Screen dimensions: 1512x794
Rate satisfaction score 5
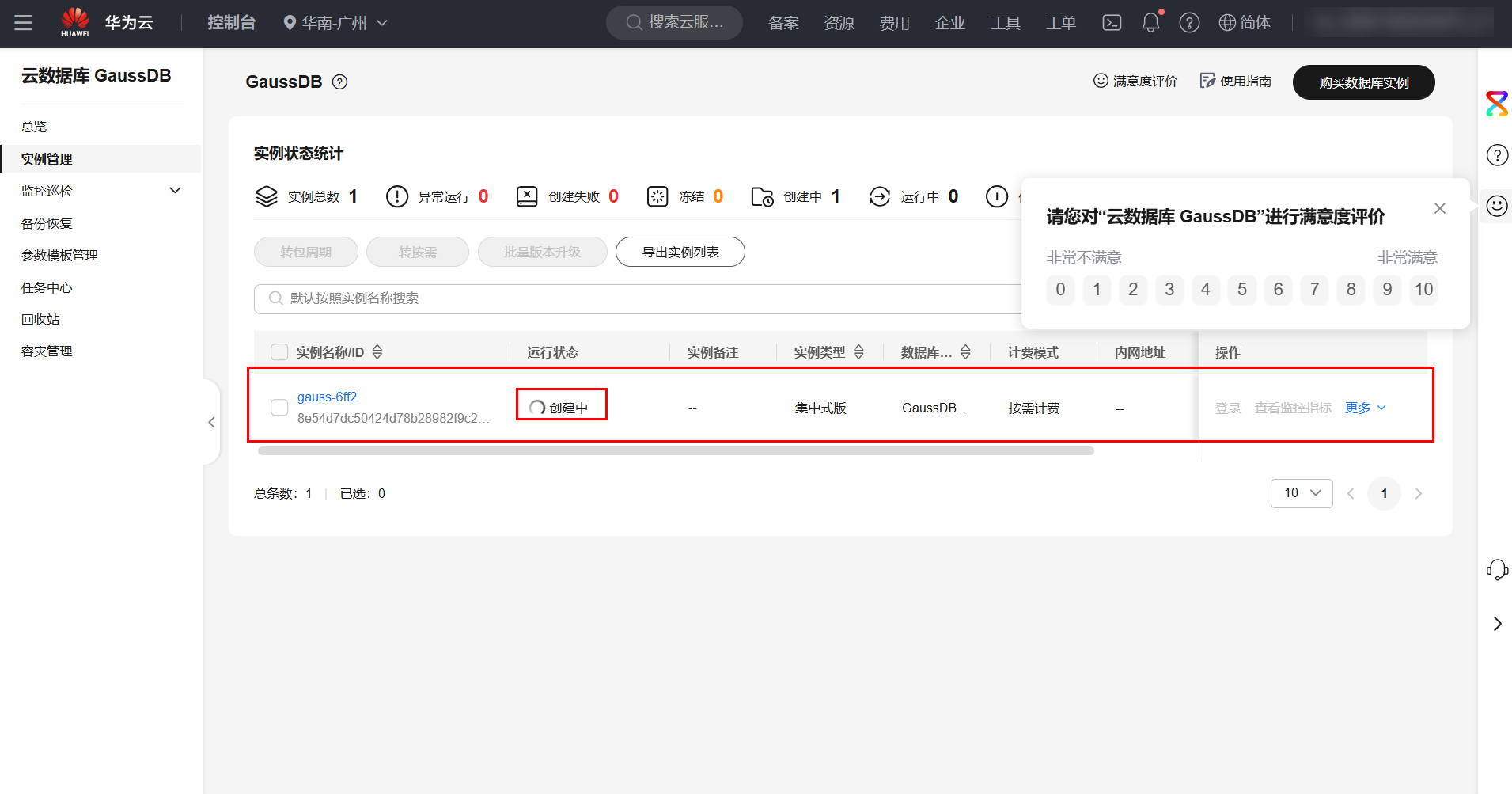(1242, 290)
